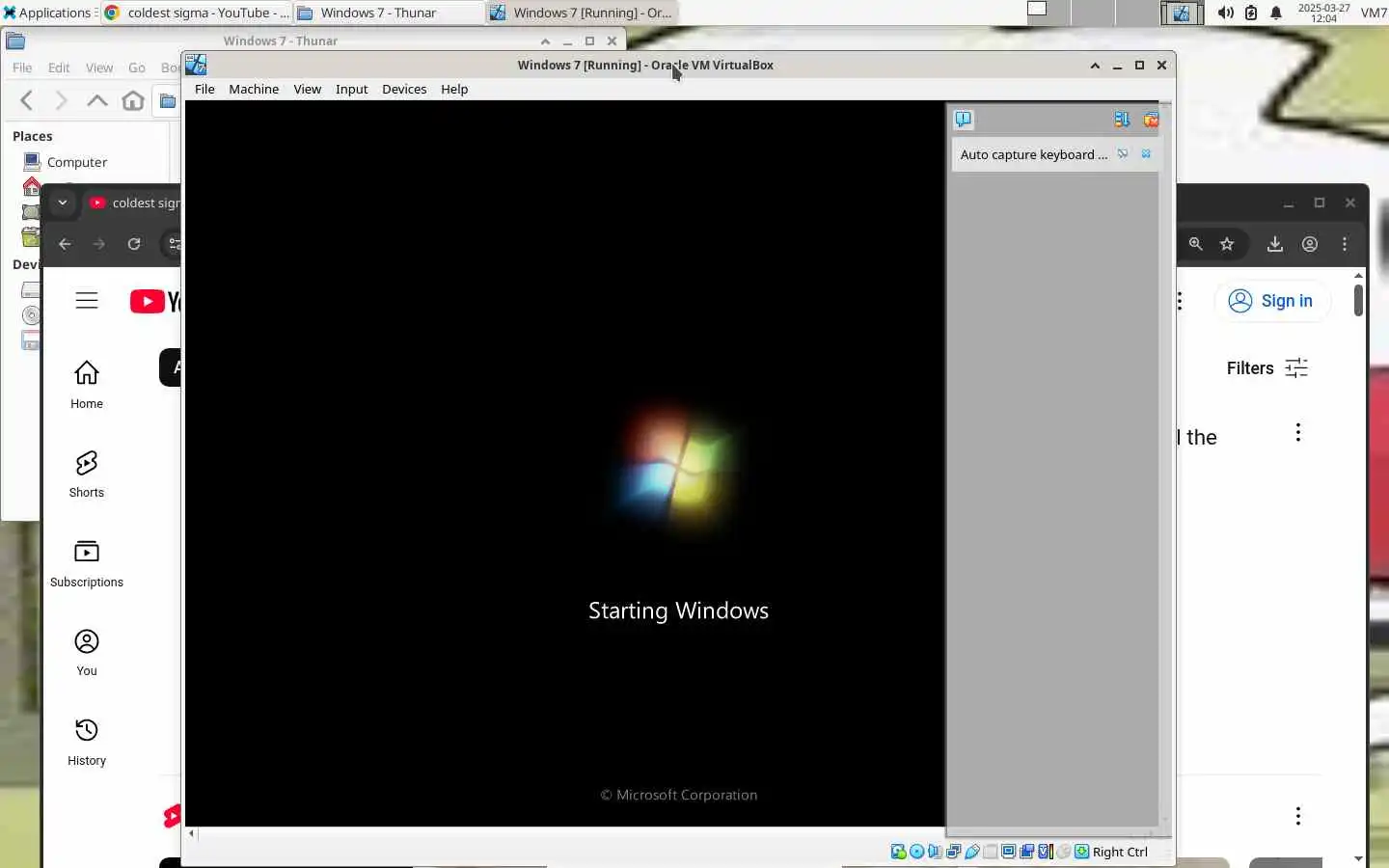1389x868 pixels.
Task: Dismiss the Auto capture keyboard notification
Action: point(1146,154)
